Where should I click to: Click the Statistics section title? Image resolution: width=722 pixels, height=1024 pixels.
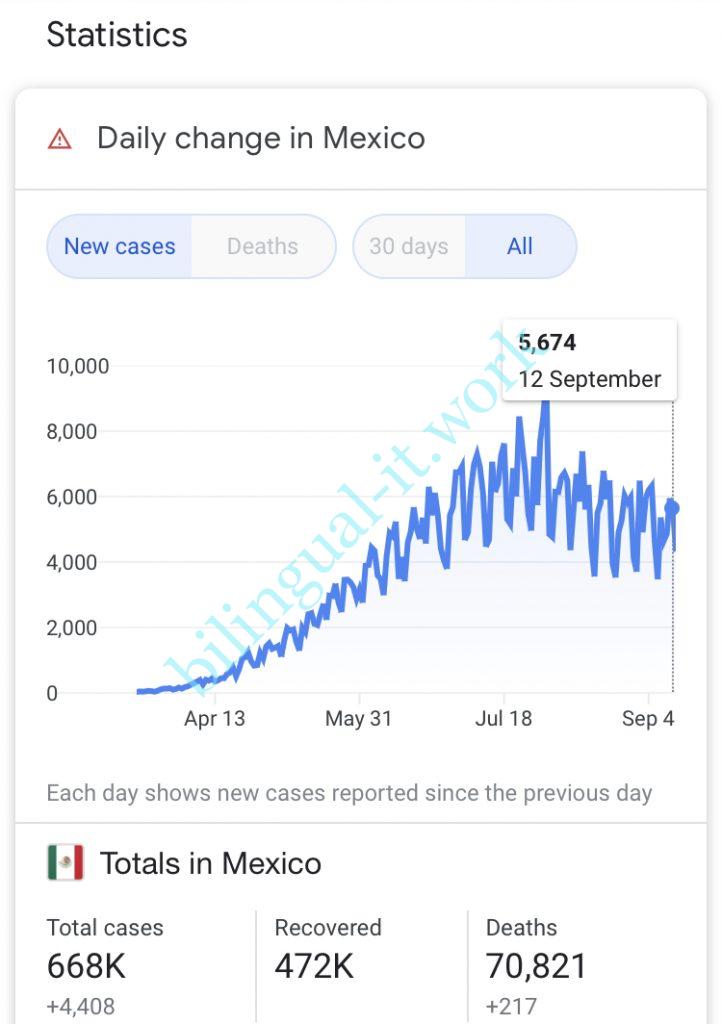coord(117,35)
